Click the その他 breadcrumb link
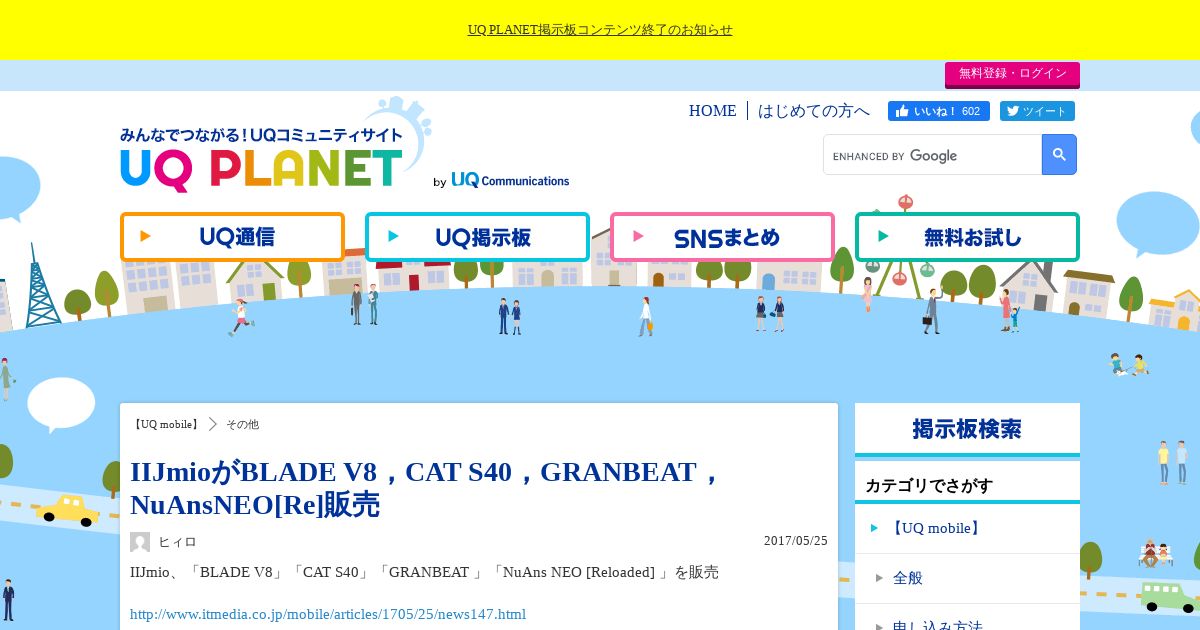Viewport: 1200px width, 630px height. pyautogui.click(x=242, y=424)
